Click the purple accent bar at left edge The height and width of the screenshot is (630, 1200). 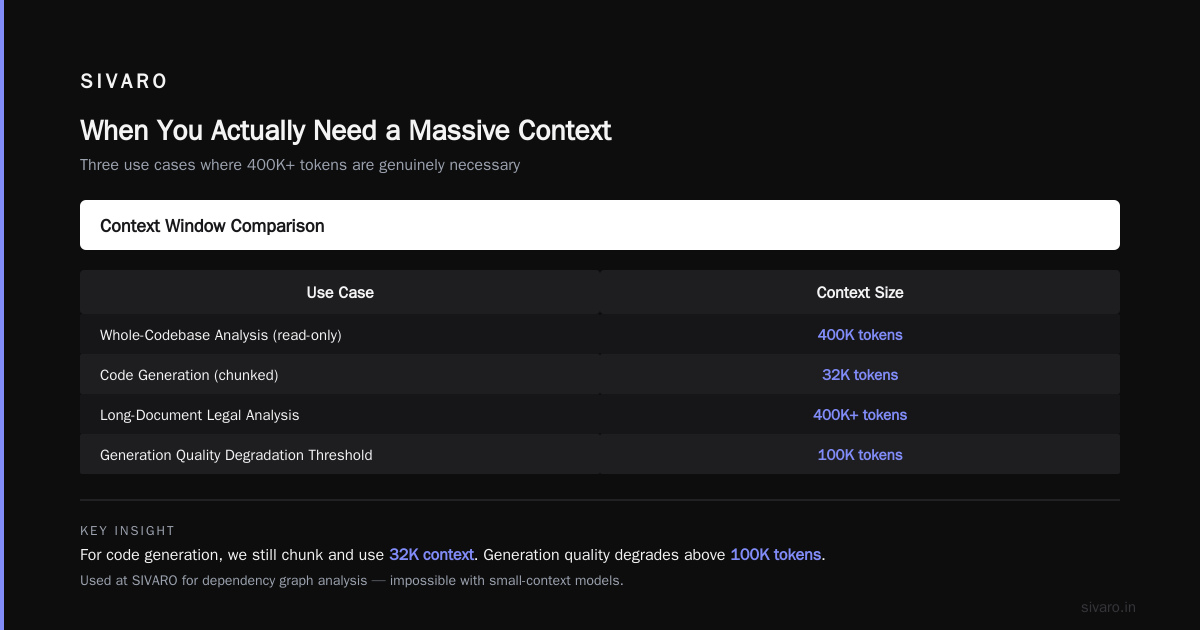tap(2, 315)
